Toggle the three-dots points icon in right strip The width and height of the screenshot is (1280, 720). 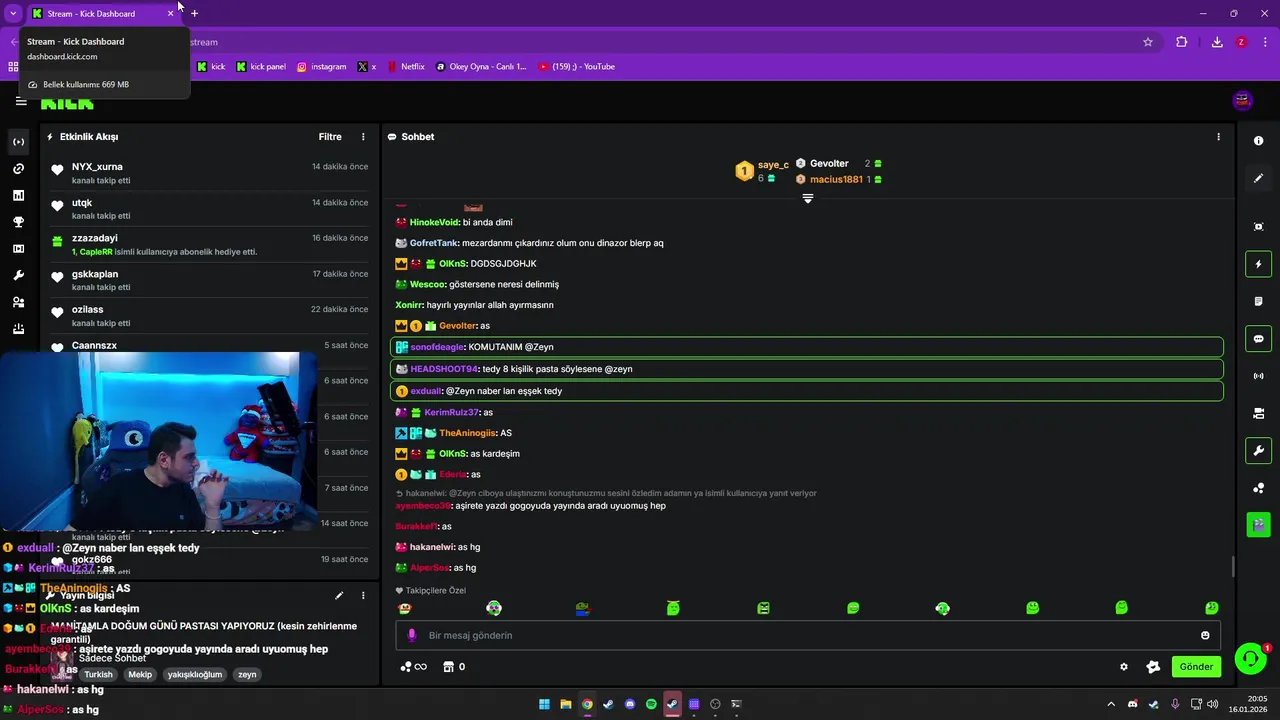pos(1258,488)
